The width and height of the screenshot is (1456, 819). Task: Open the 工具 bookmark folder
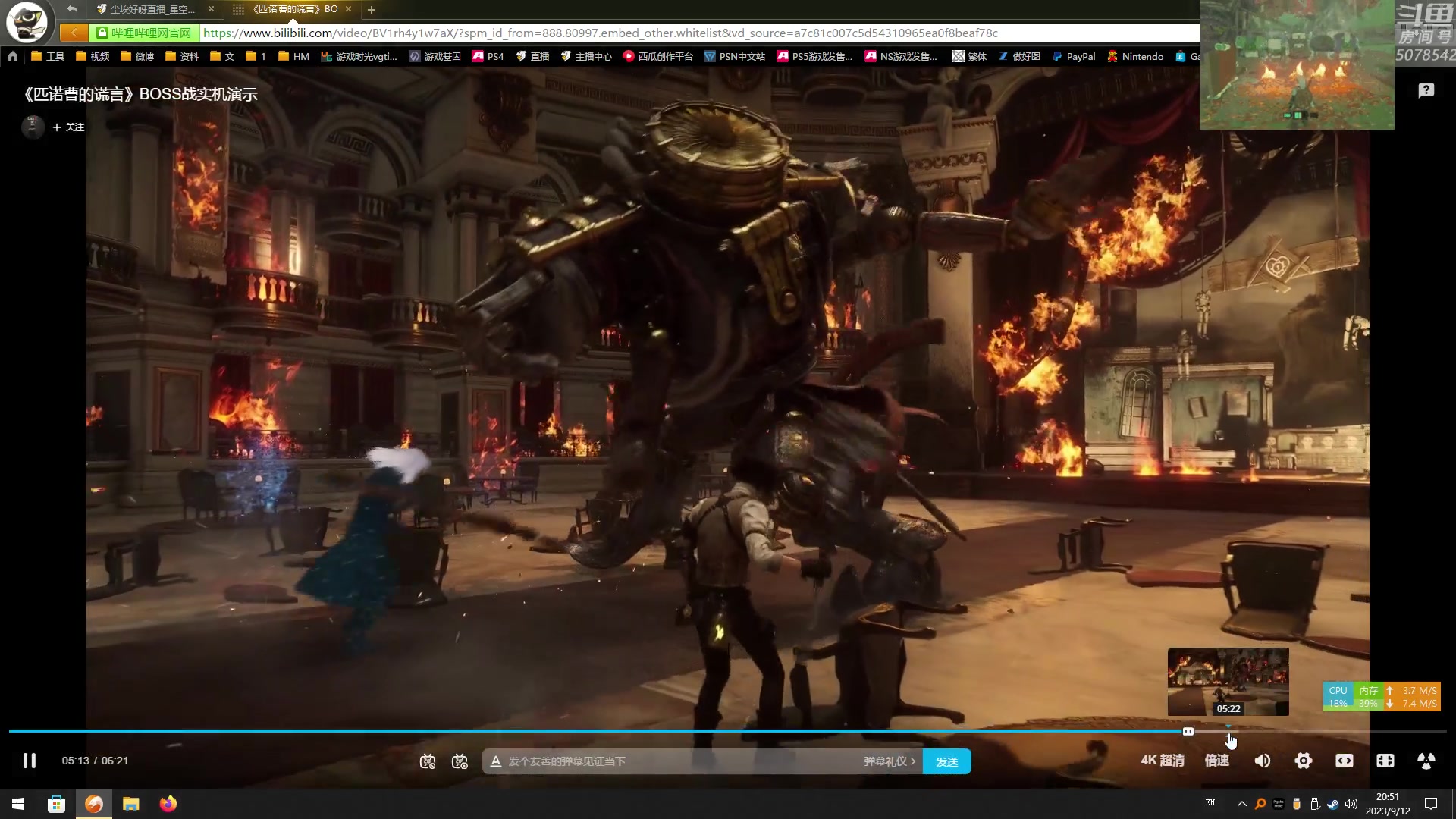coord(48,56)
